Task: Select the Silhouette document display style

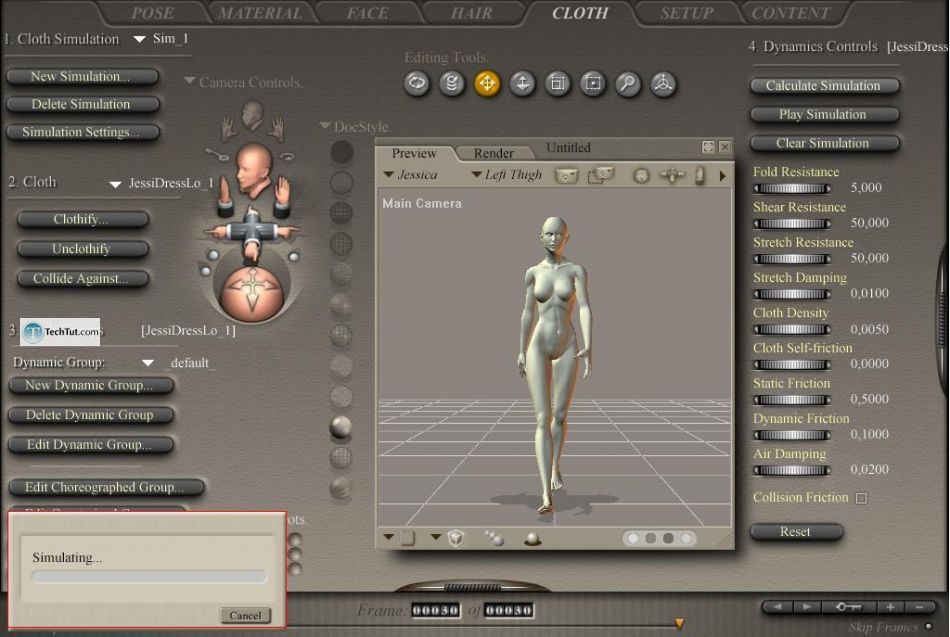Action: [x=342, y=152]
